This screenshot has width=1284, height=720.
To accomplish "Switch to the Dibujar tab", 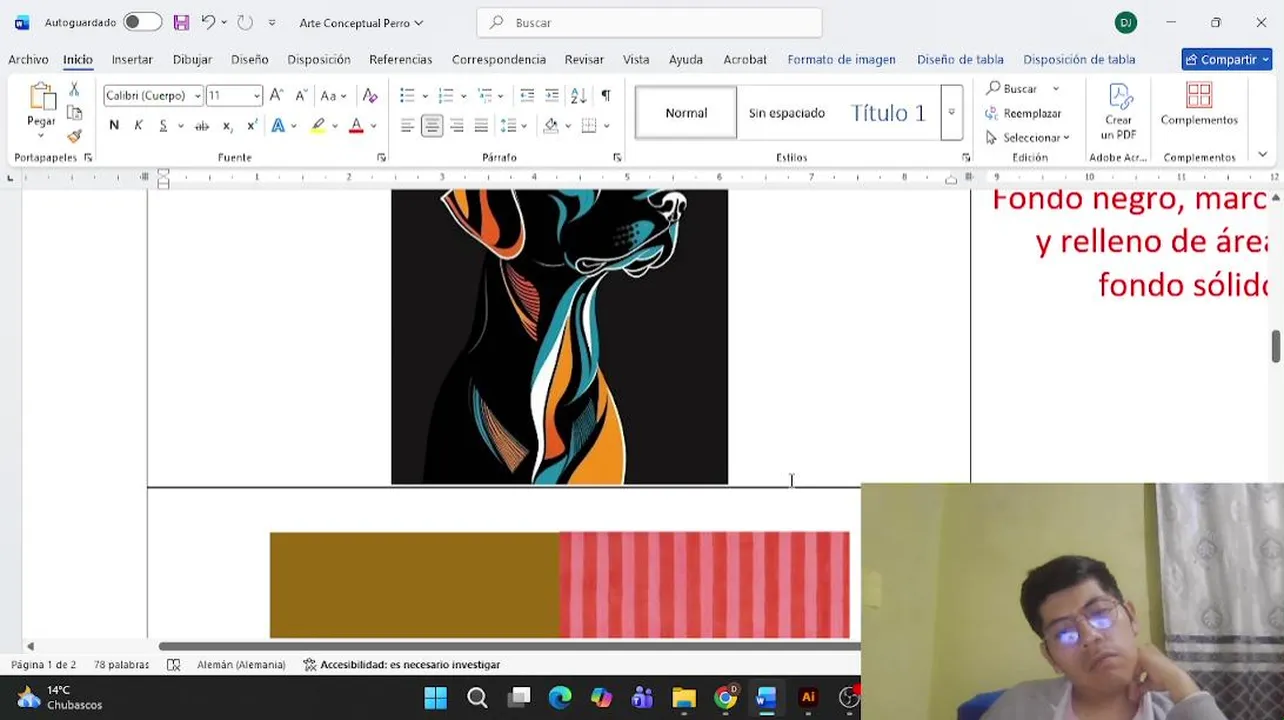I will click(192, 60).
